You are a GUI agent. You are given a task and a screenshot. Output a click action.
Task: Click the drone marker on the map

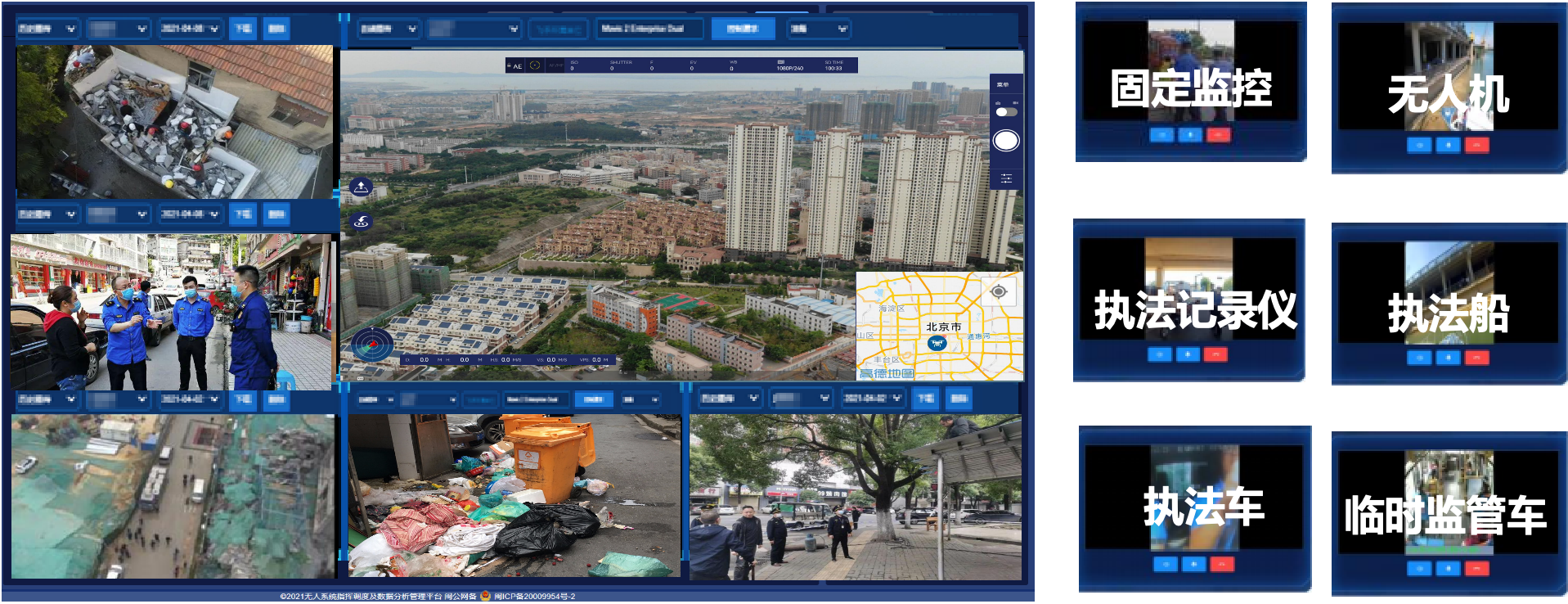coord(937,343)
